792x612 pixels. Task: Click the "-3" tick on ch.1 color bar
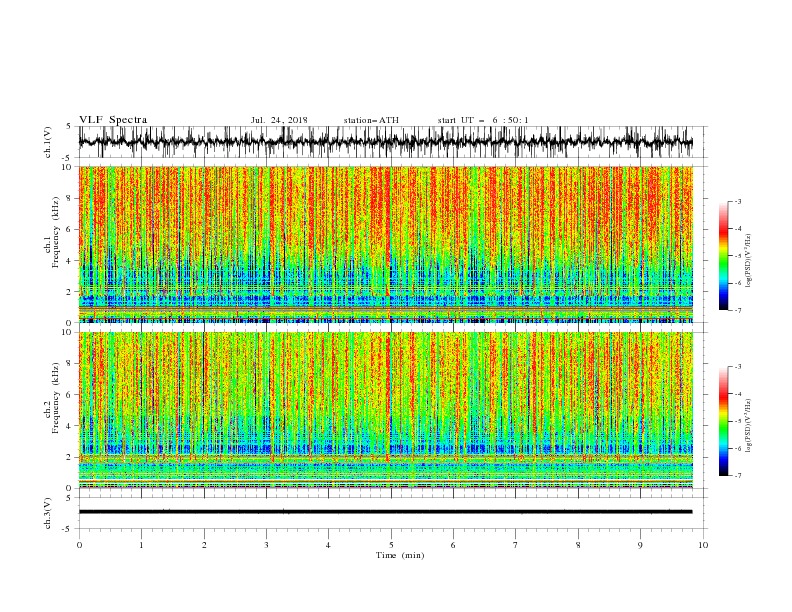click(x=738, y=201)
